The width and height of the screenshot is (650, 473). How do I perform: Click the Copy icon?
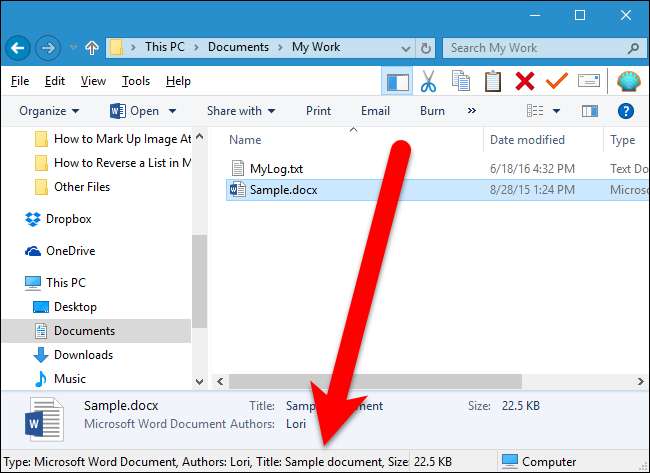click(461, 80)
